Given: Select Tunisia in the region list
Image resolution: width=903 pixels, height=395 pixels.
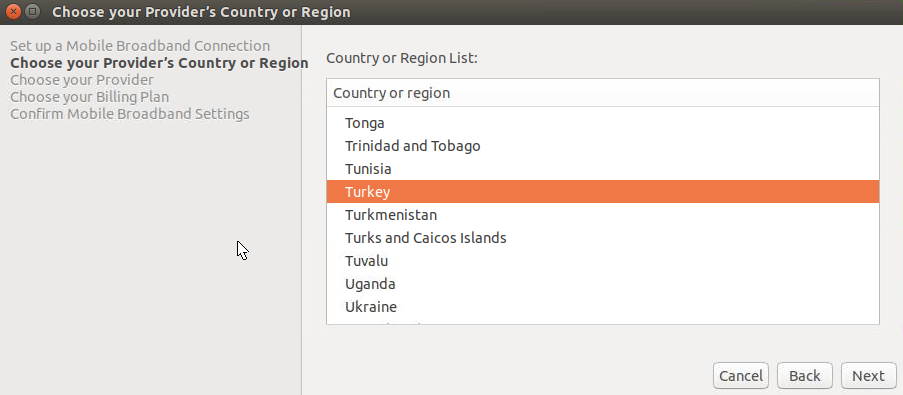Looking at the screenshot, I should coord(602,169).
